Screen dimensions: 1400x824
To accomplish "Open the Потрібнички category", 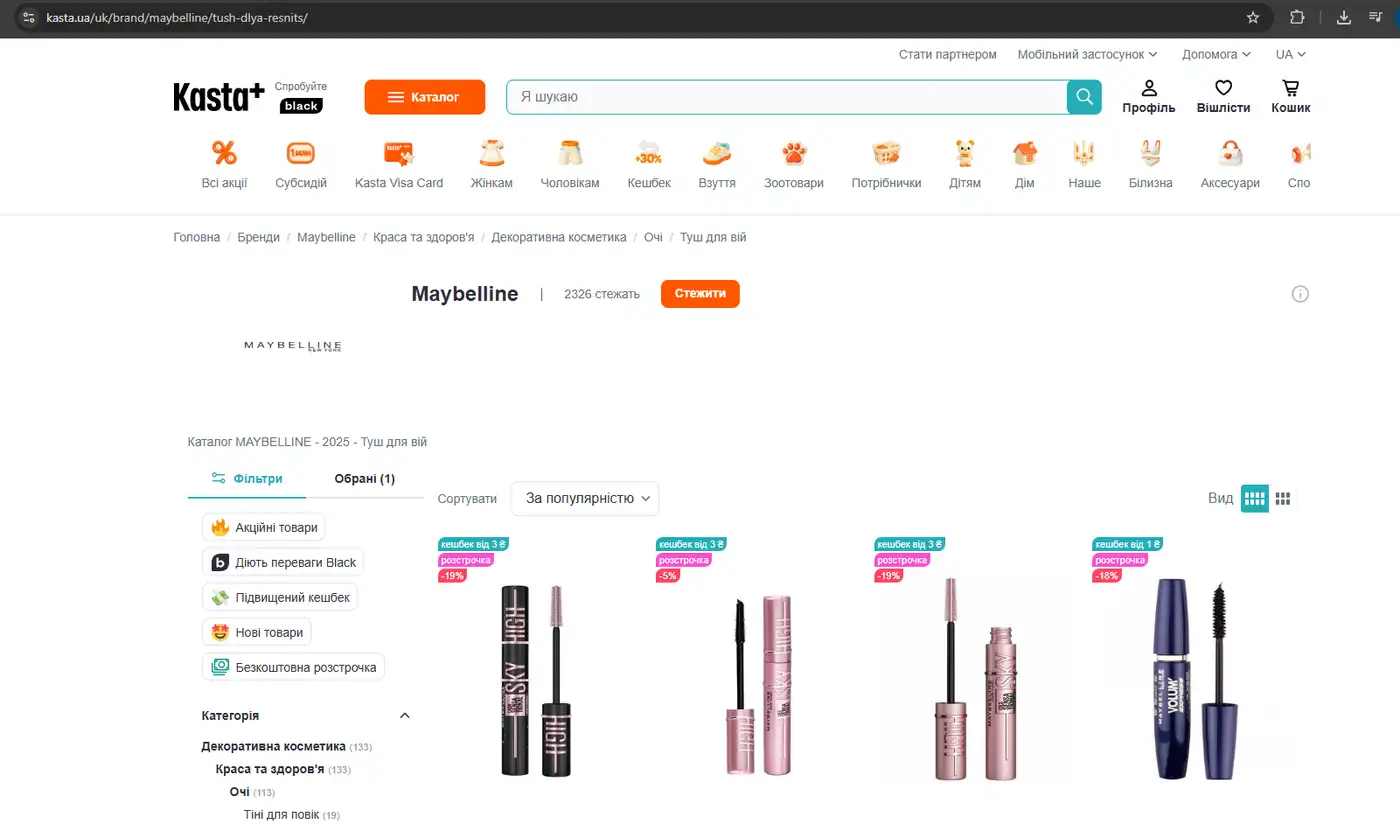I will tap(886, 165).
